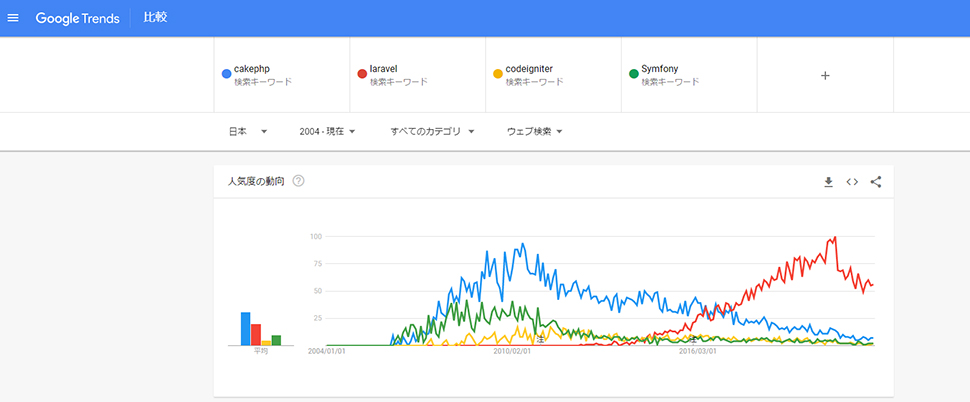Image resolution: width=970 pixels, height=402 pixels.
Task: Click the note marker on the chart near 2010
Action: click(541, 339)
